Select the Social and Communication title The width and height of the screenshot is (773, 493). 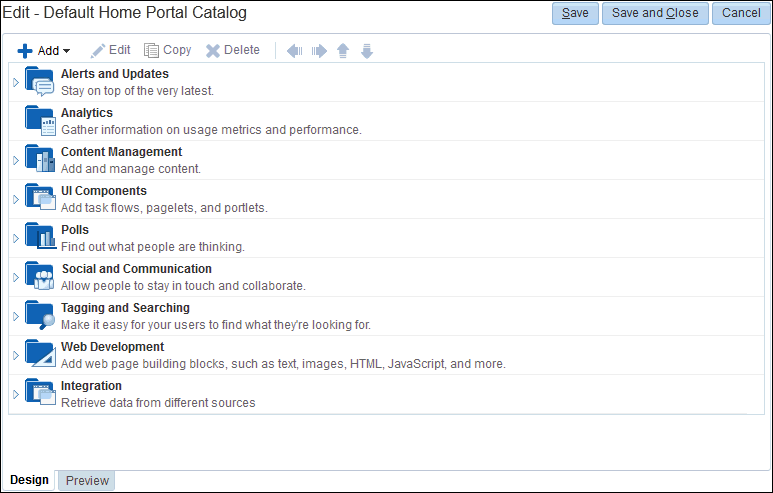click(137, 269)
